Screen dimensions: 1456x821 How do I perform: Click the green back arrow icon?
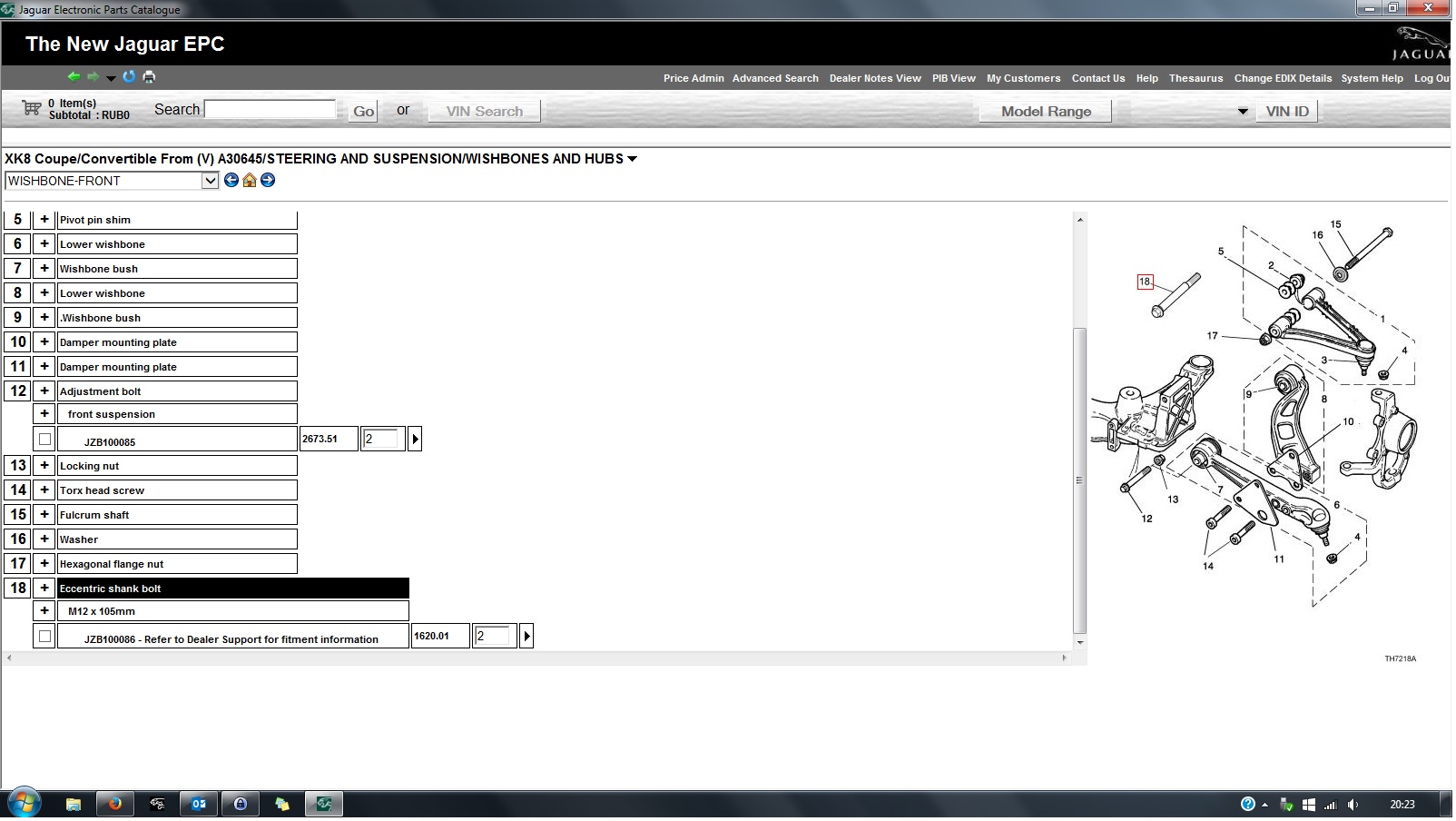pos(74,77)
